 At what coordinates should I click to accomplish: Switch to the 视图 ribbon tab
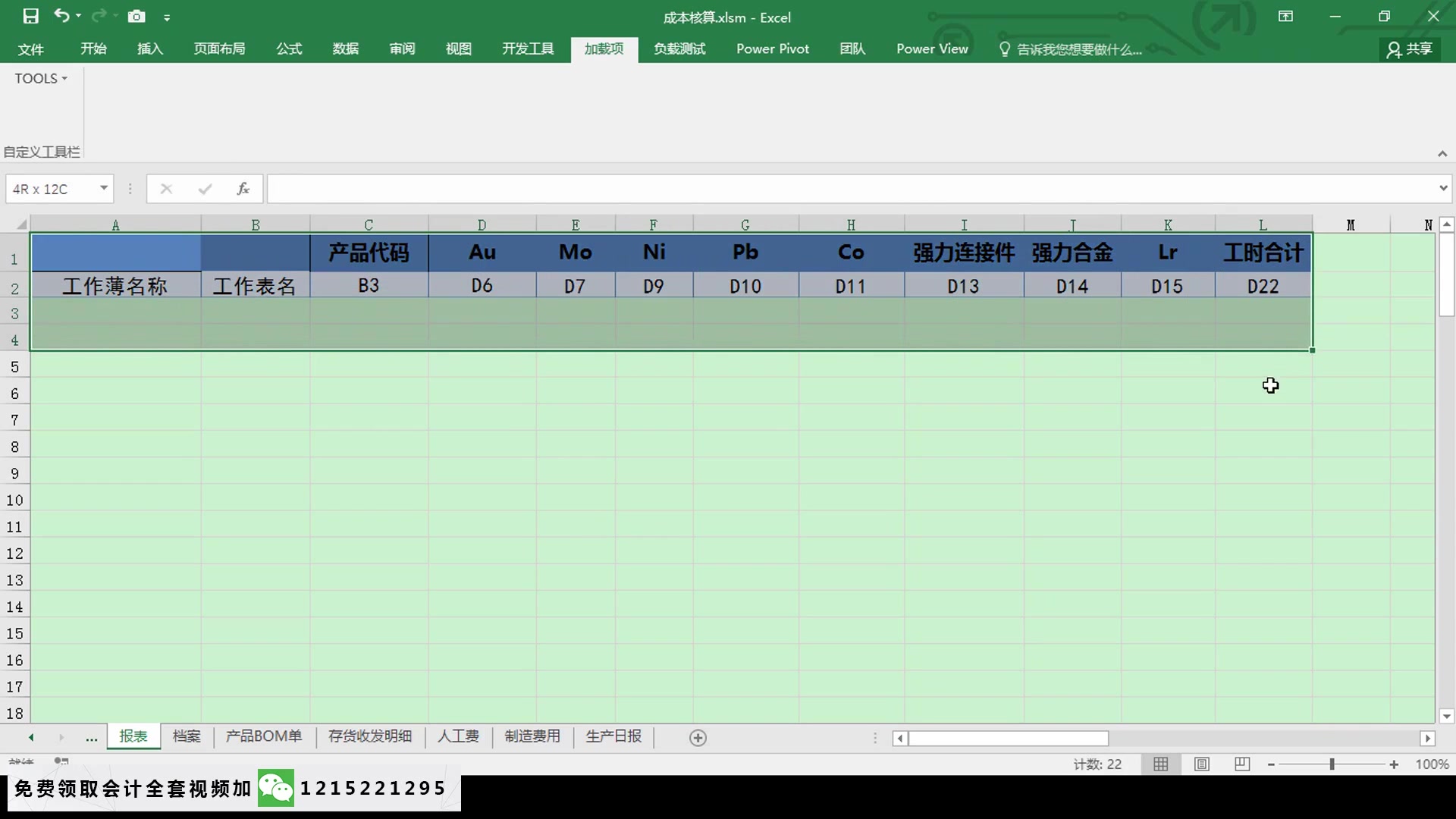458,49
